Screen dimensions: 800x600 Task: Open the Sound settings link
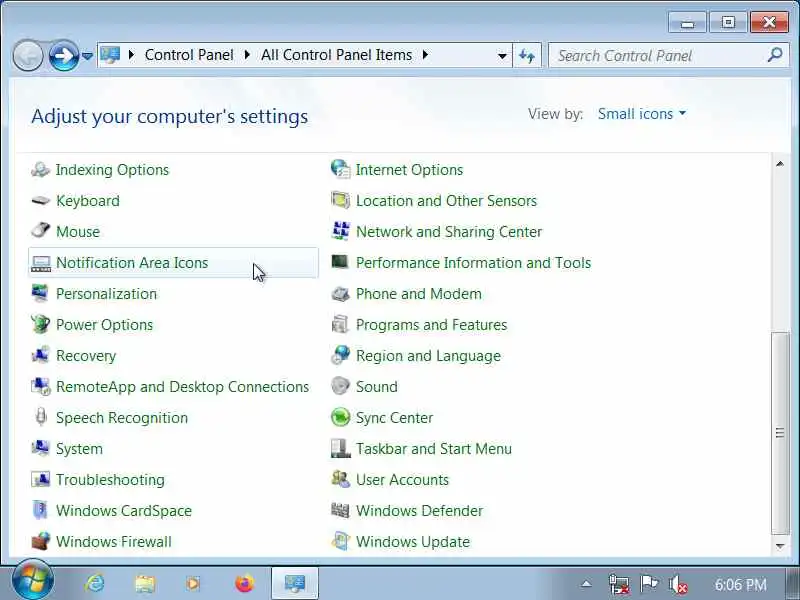pyautogui.click(x=377, y=387)
